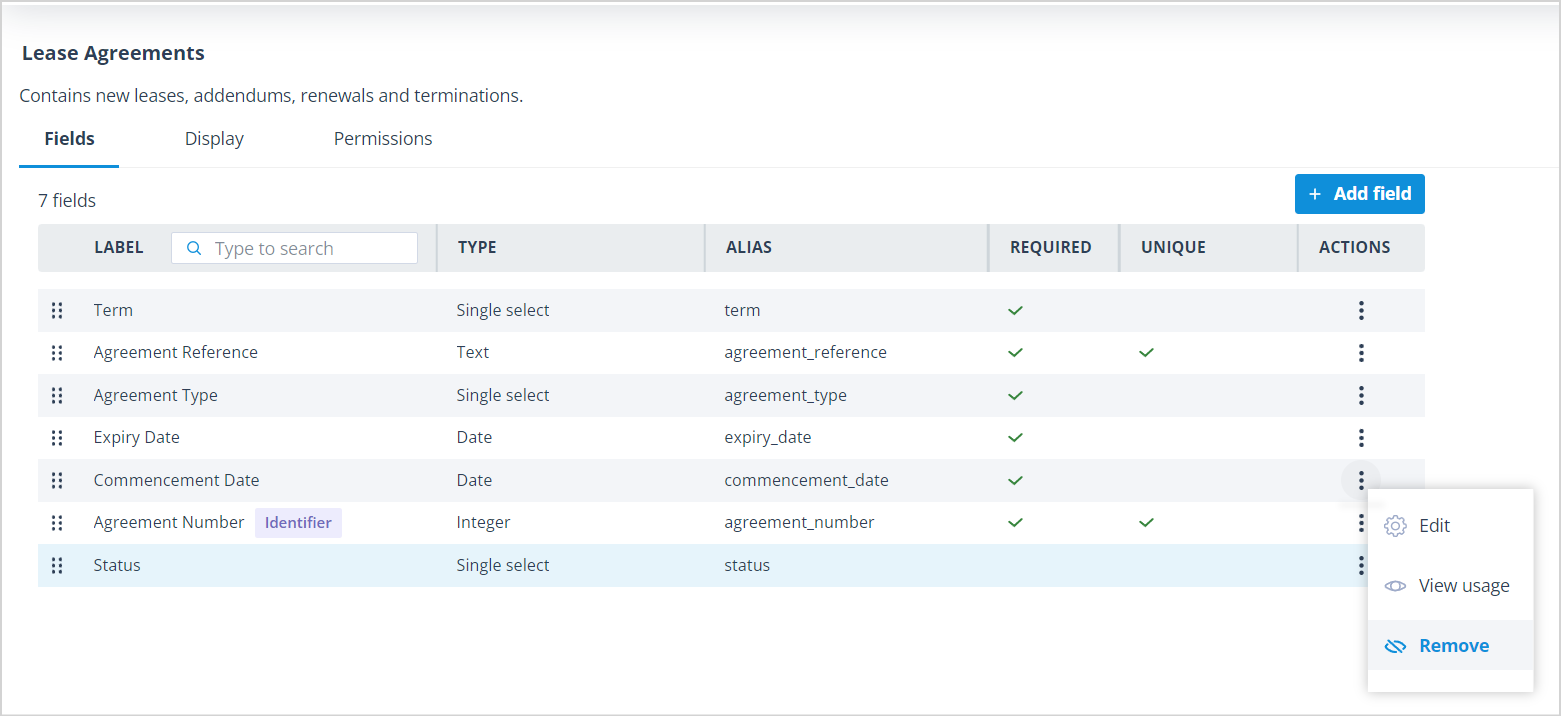Grab the drag handle for Expiry Date row
This screenshot has height=716, width=1561.
click(x=57, y=437)
